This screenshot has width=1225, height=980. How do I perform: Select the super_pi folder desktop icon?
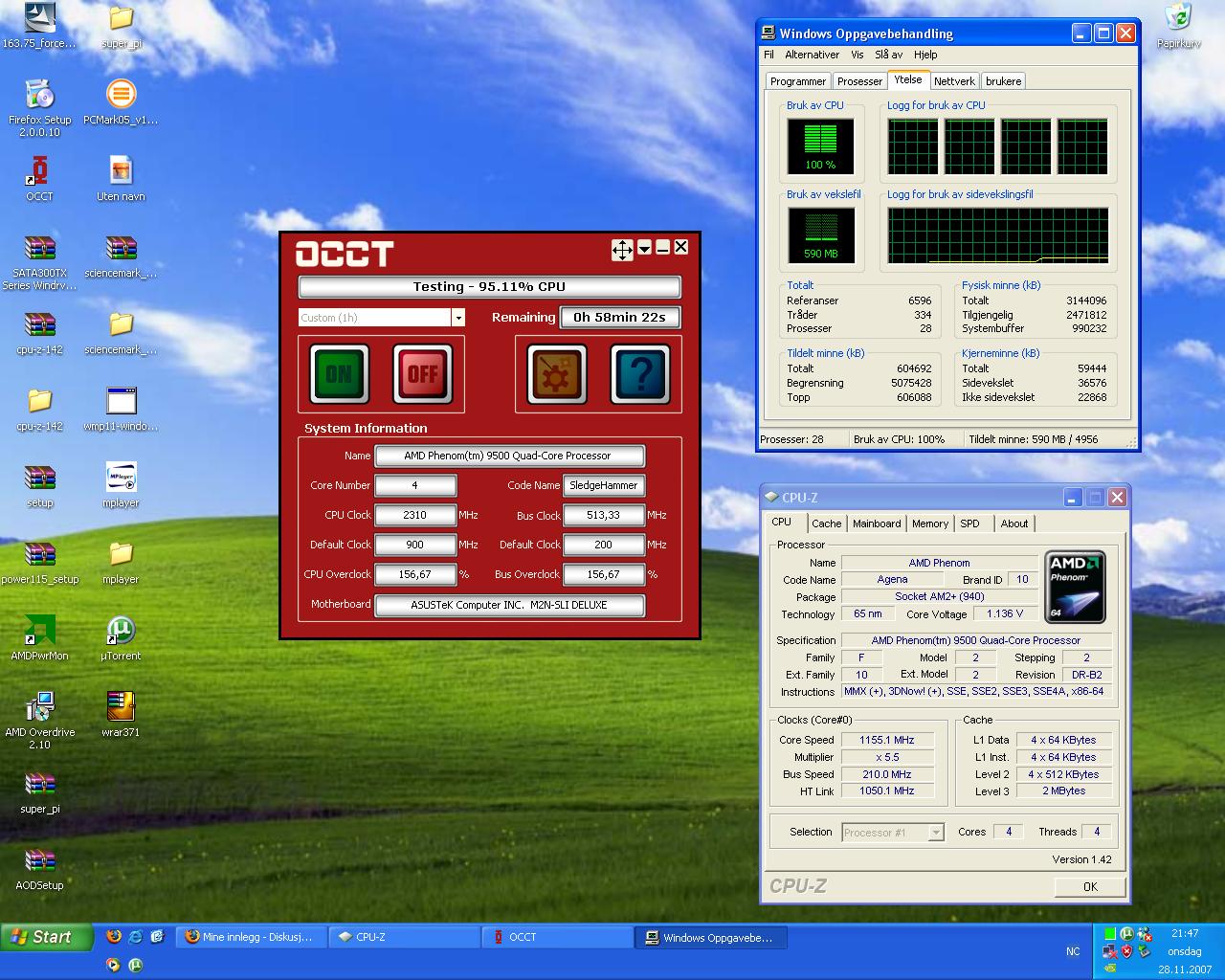121,26
